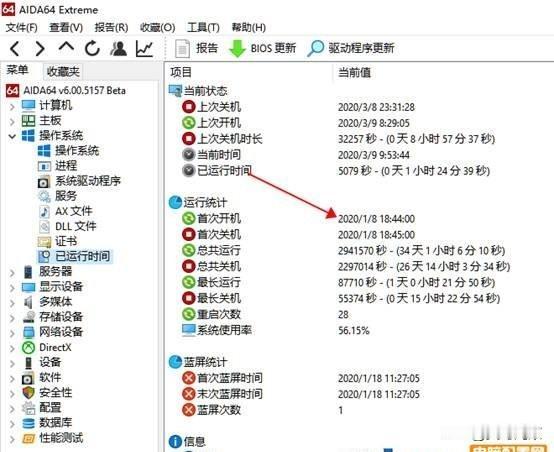Click the 网络设备 network icon
The height and width of the screenshot is (452, 554).
(28, 332)
